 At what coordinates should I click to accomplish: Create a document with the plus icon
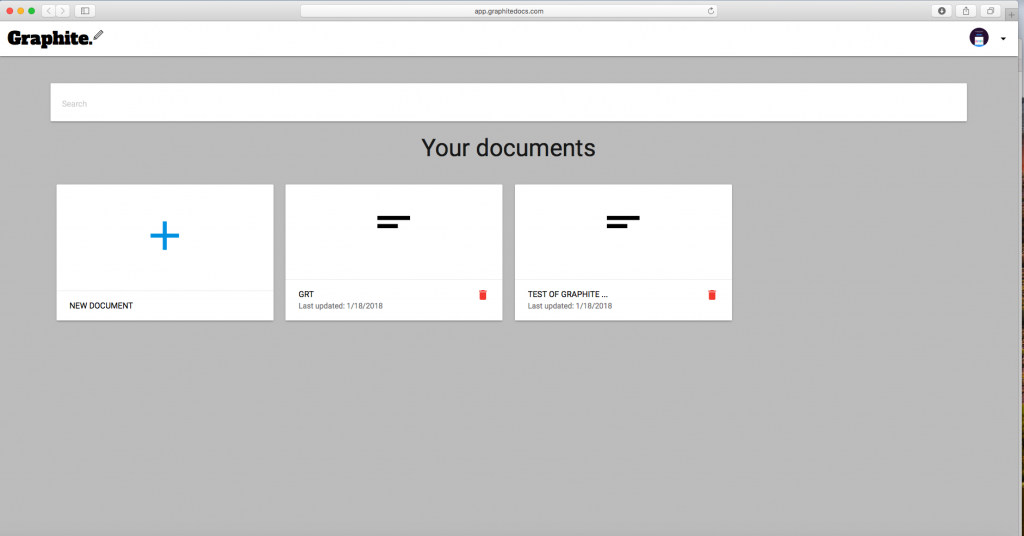click(x=165, y=236)
